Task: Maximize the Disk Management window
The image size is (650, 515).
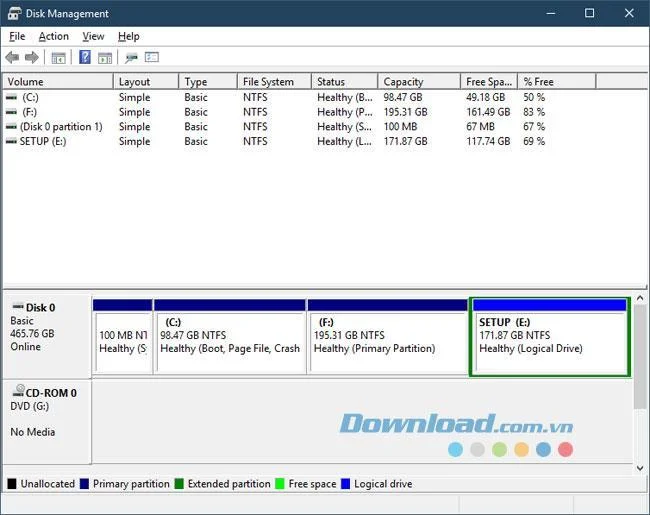Action: click(589, 13)
